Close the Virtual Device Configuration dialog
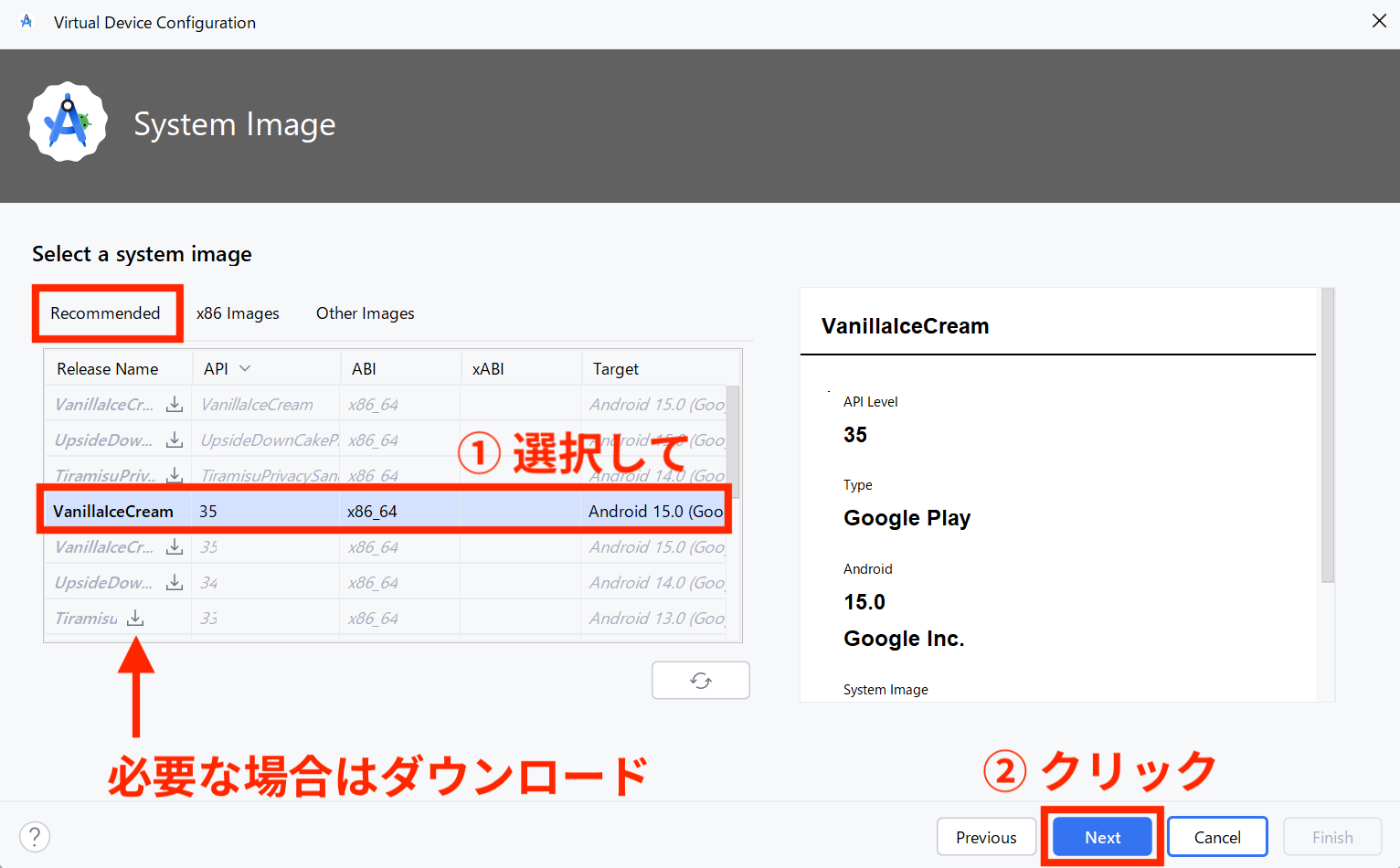The image size is (1400, 868). 1379,21
